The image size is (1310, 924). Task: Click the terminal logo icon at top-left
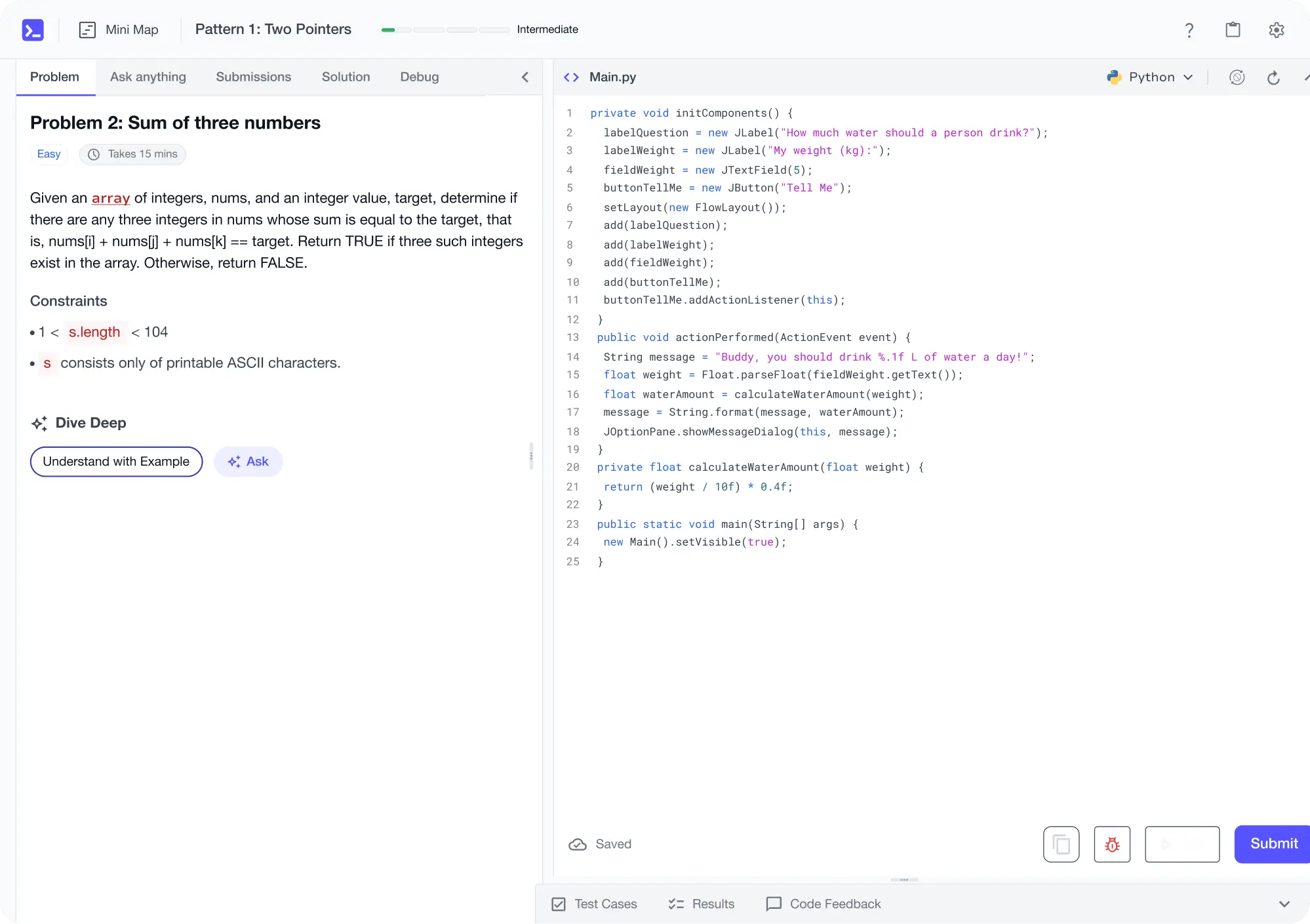pyautogui.click(x=33, y=30)
